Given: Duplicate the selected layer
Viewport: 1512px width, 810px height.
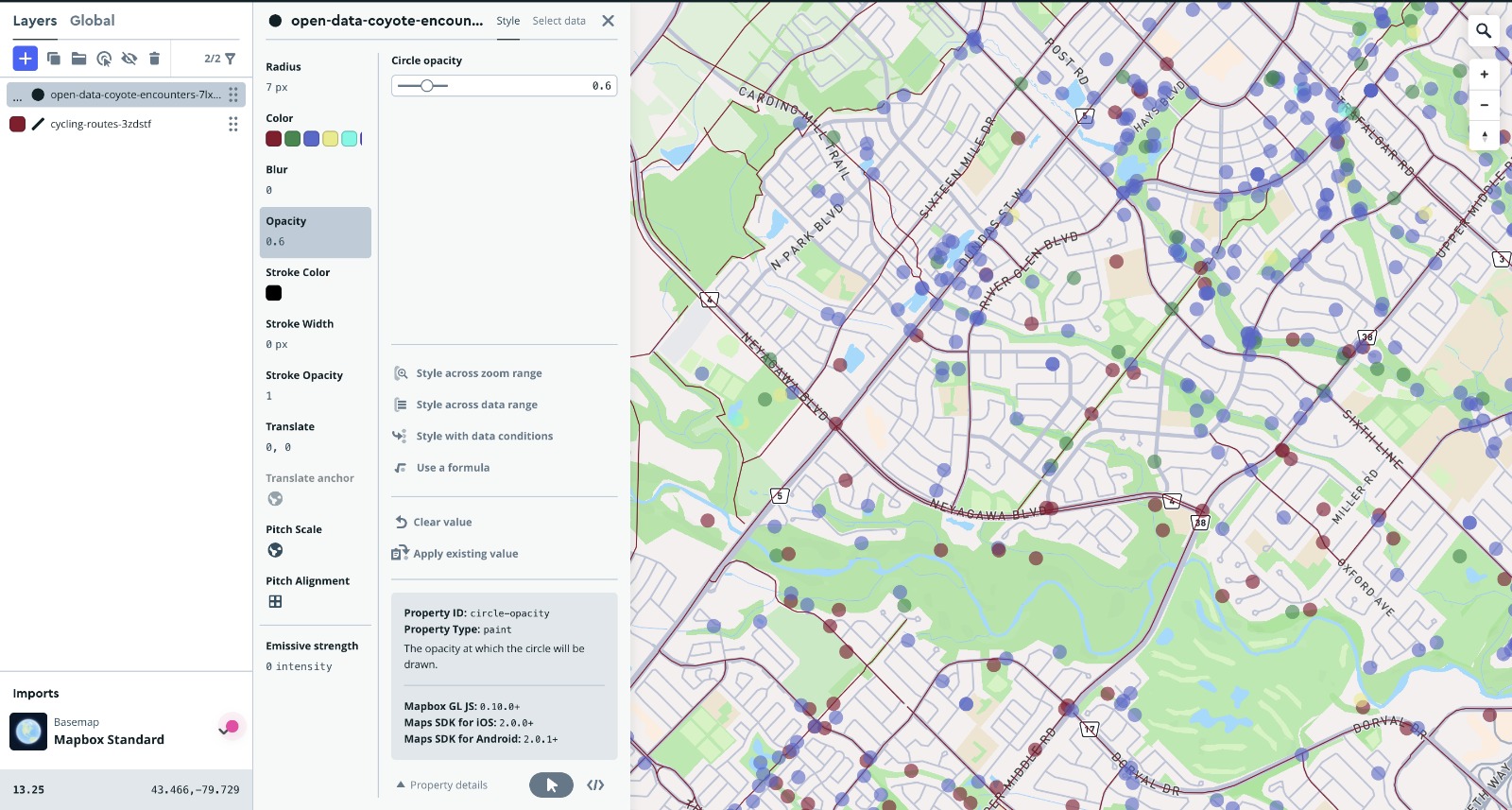Looking at the screenshot, I should [x=54, y=59].
